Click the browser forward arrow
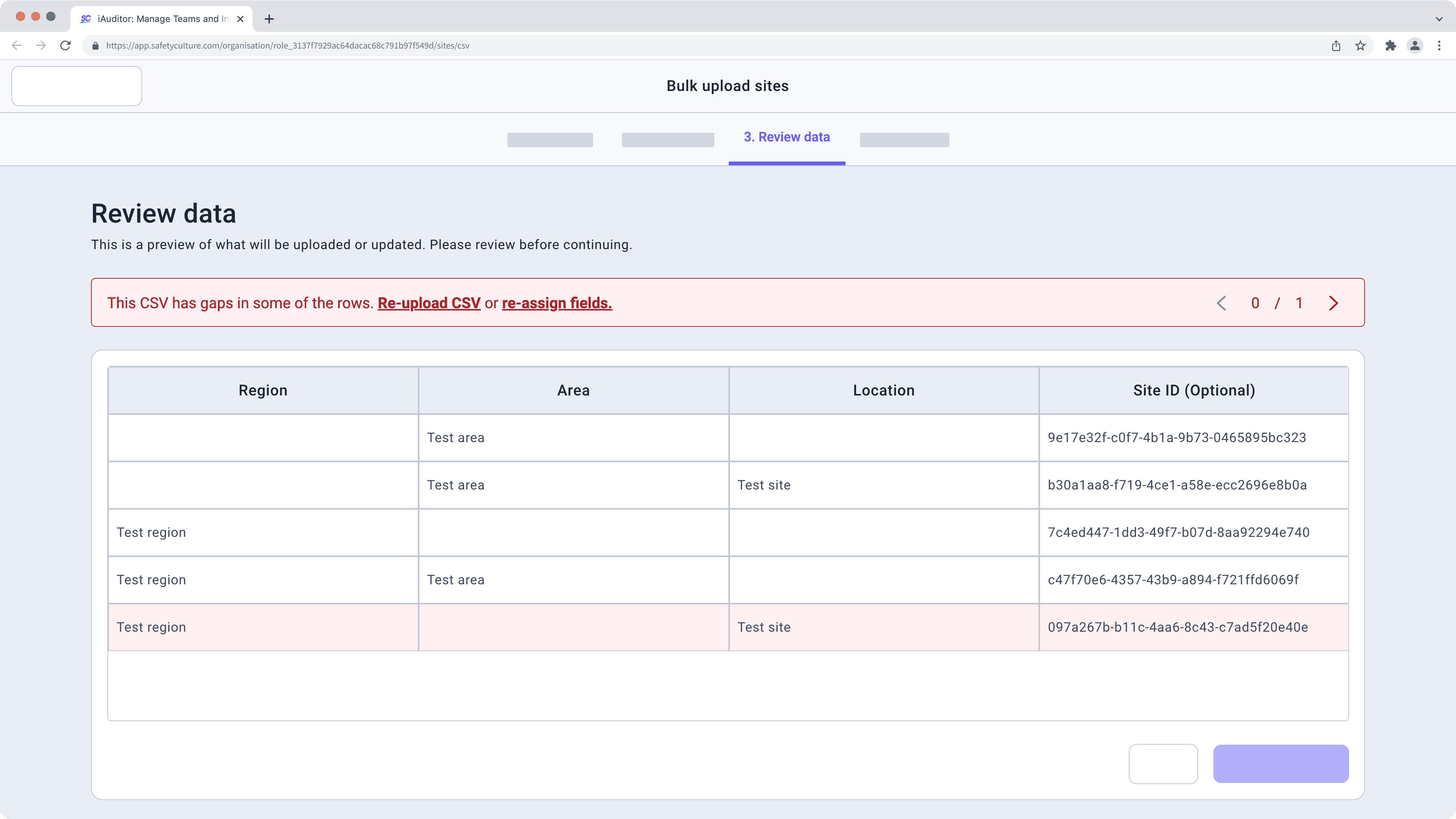 41,45
